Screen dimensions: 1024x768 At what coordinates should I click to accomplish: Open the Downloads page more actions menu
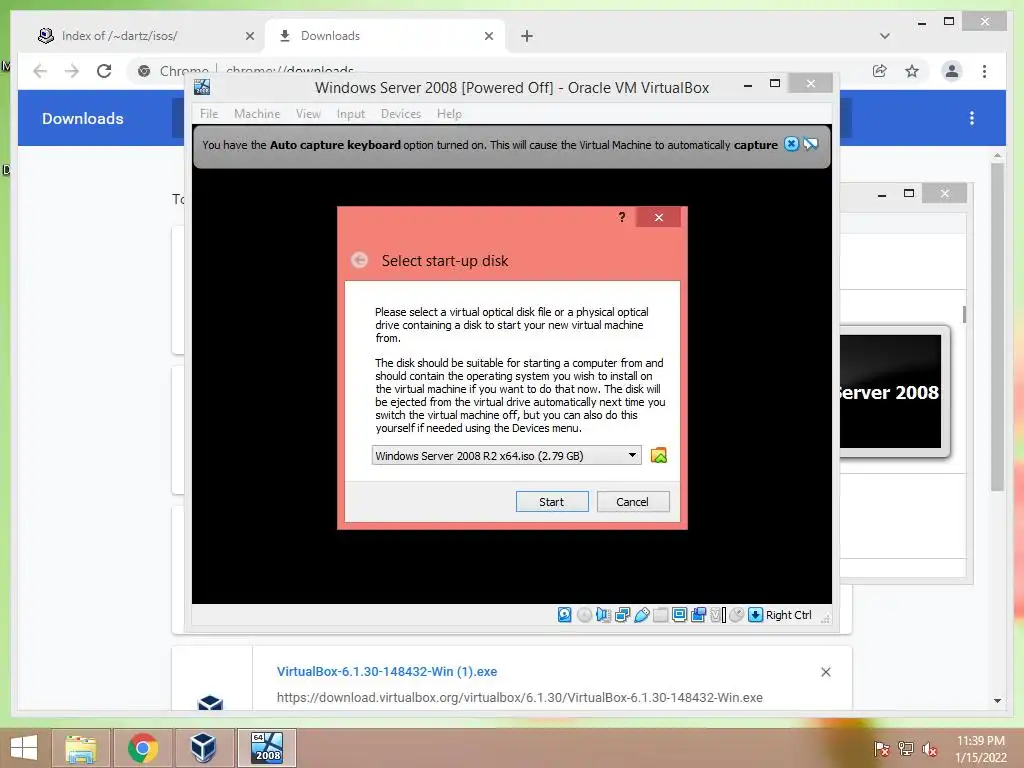point(972,118)
